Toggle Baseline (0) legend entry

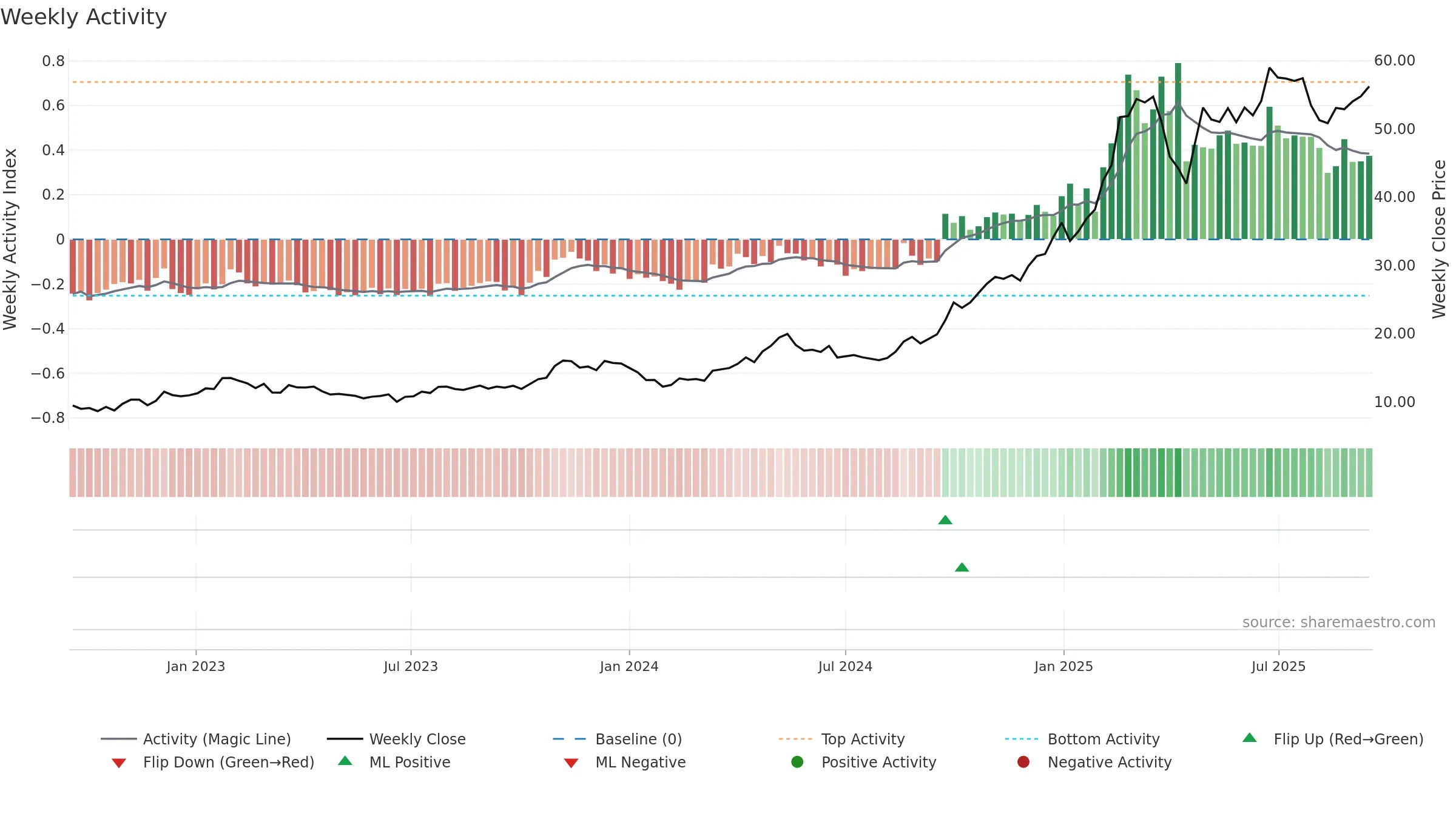(x=618, y=739)
